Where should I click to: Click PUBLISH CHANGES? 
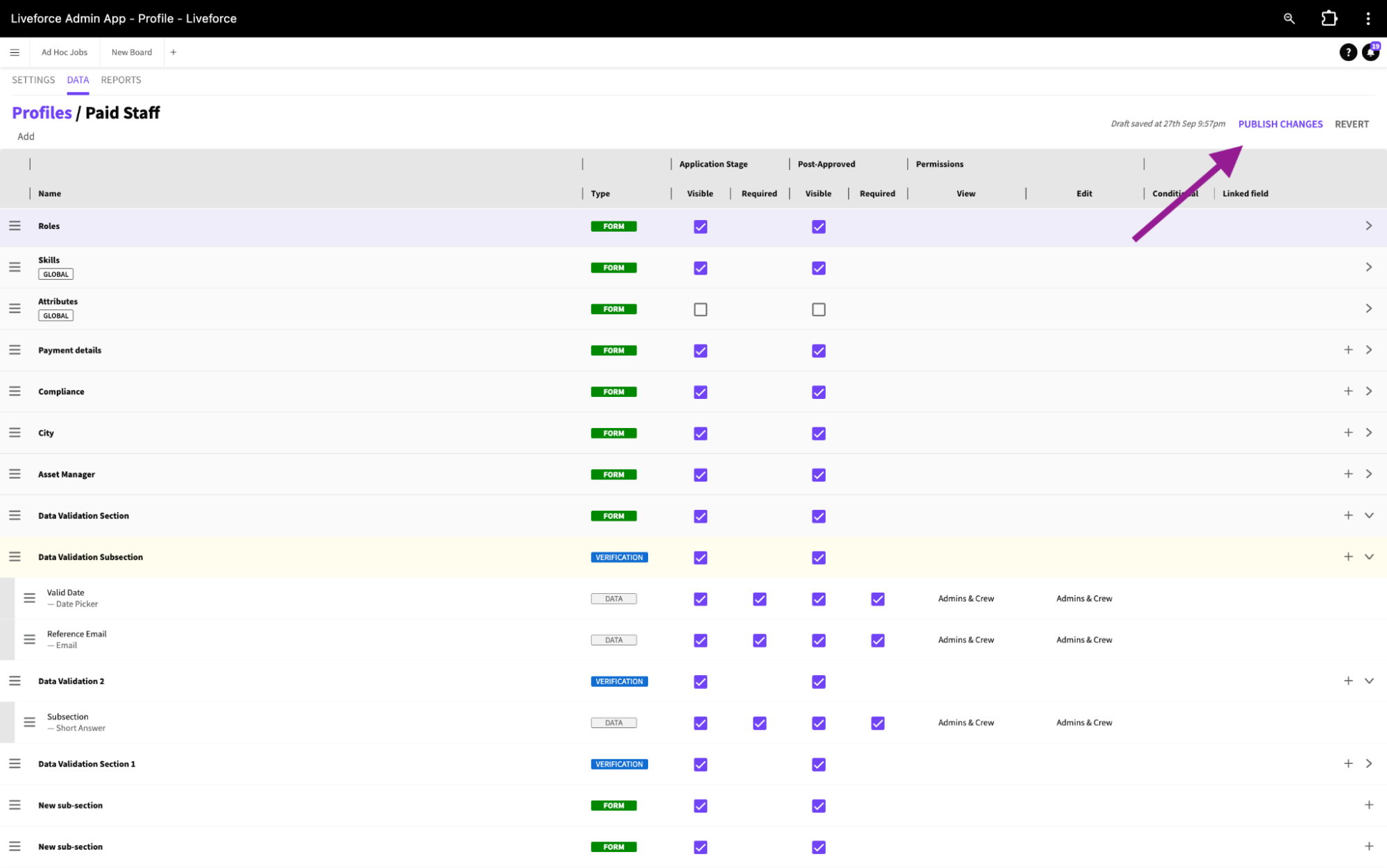(x=1280, y=124)
